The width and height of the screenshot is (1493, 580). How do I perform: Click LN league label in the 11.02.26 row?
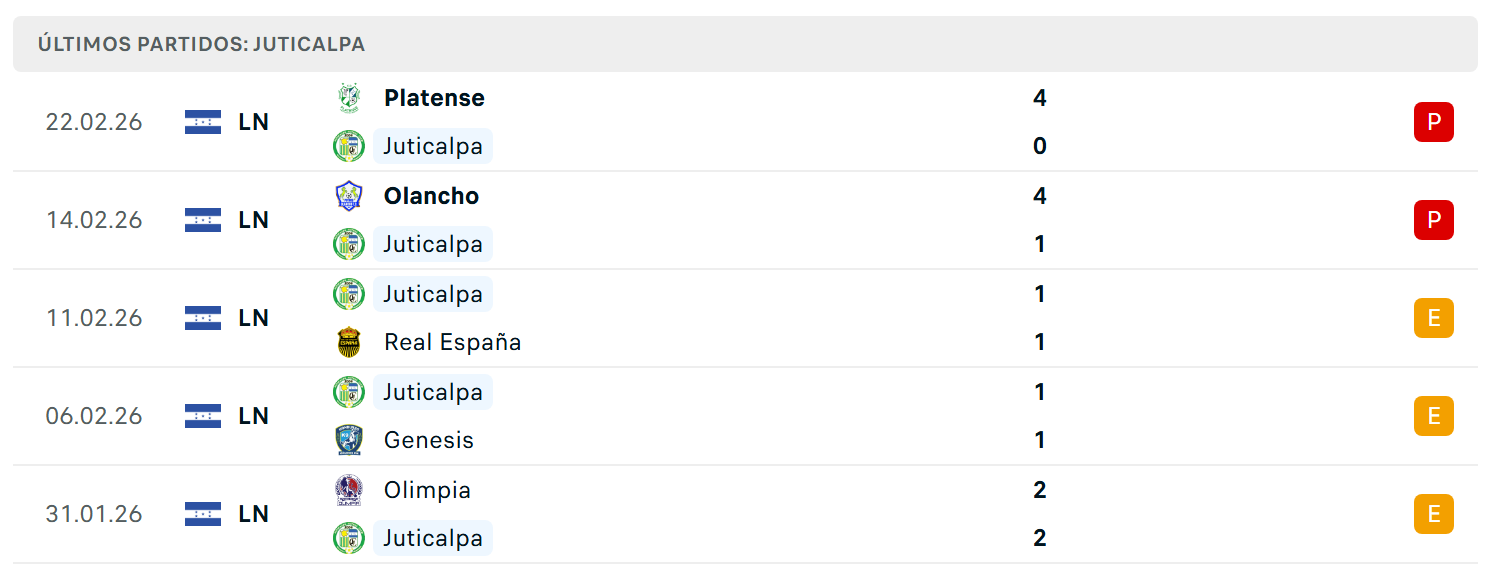click(254, 318)
